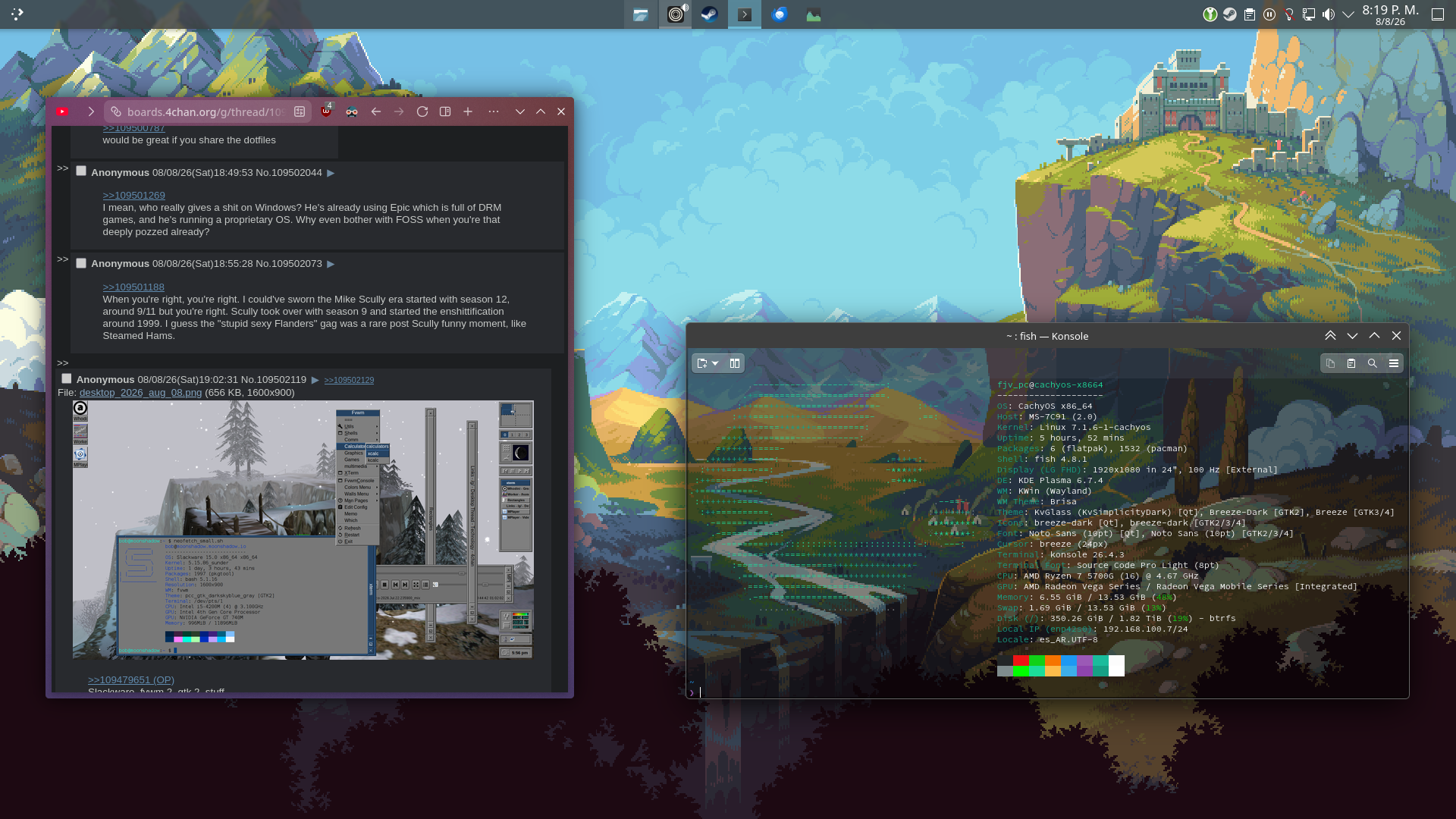Open the desktop_2026_aug_08.png file link
The width and height of the screenshot is (1456, 819).
pyautogui.click(x=140, y=393)
